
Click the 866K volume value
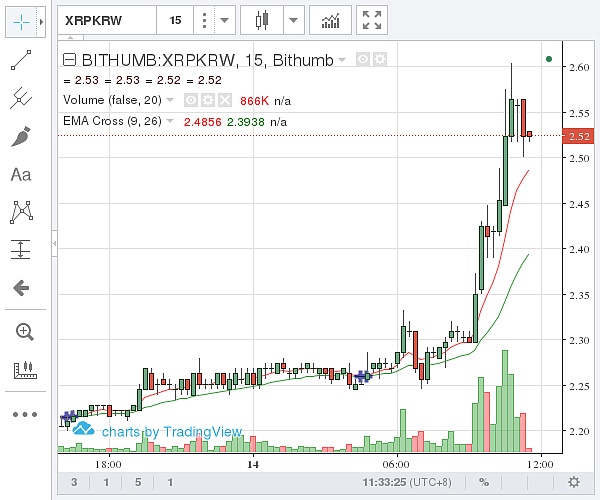[x=254, y=101]
